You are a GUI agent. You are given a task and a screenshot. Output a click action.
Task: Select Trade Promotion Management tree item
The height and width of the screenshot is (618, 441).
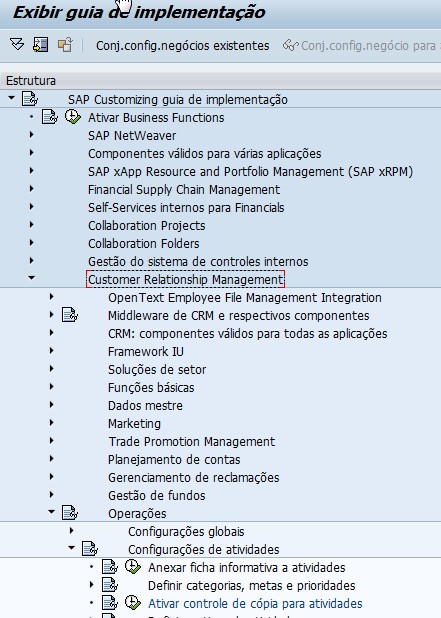(192, 441)
